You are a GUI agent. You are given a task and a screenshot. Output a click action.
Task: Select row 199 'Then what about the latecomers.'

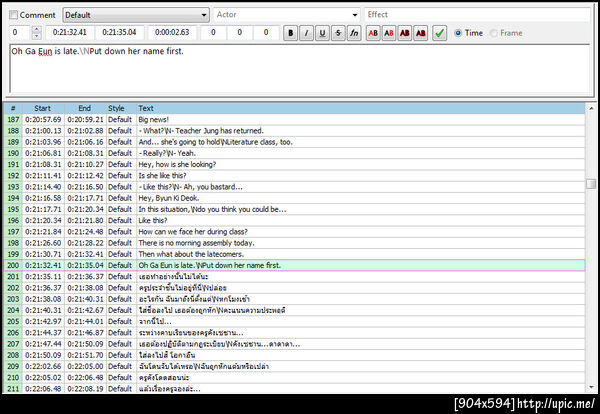[294, 254]
